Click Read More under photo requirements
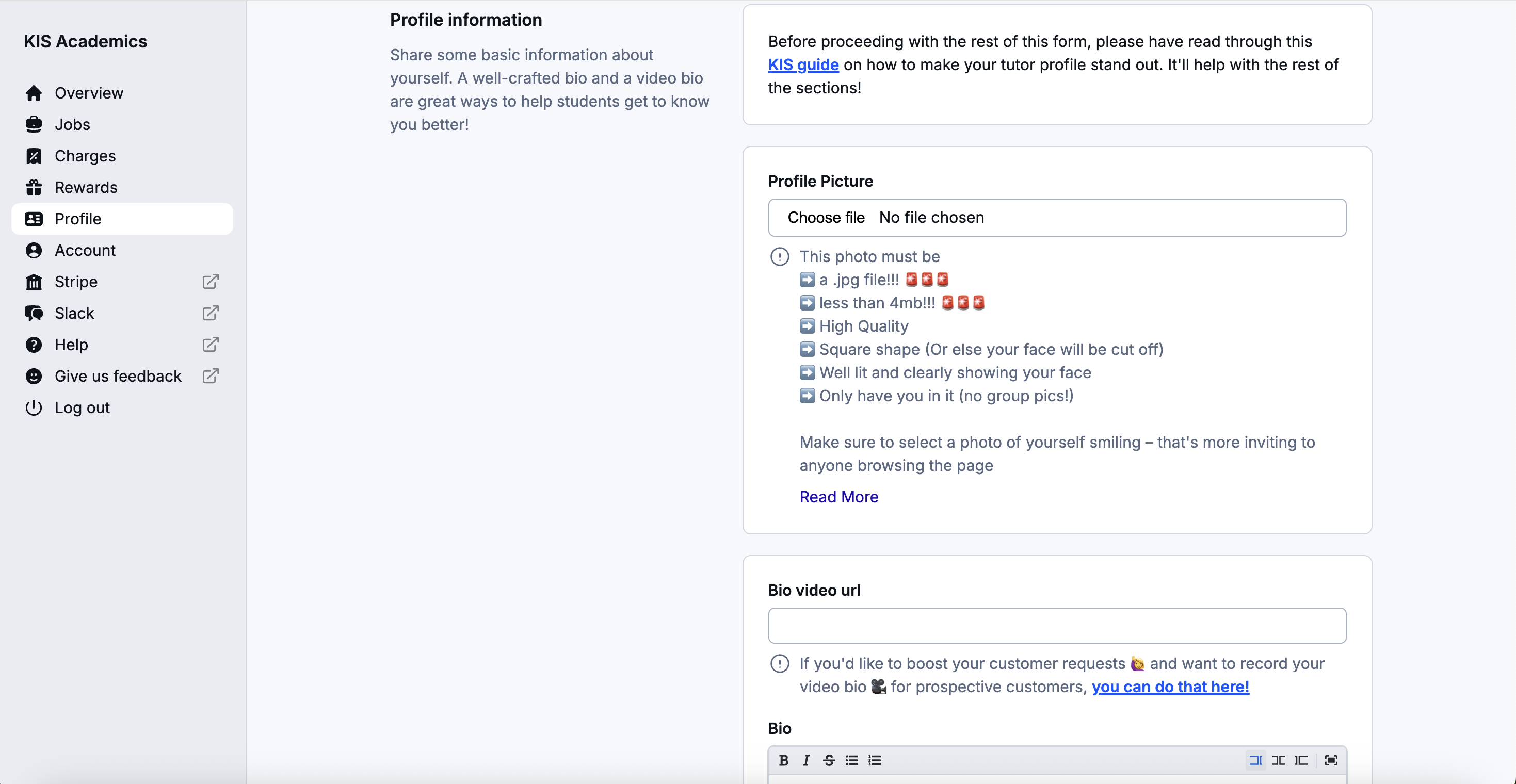Viewport: 1516px width, 784px height. pos(838,497)
